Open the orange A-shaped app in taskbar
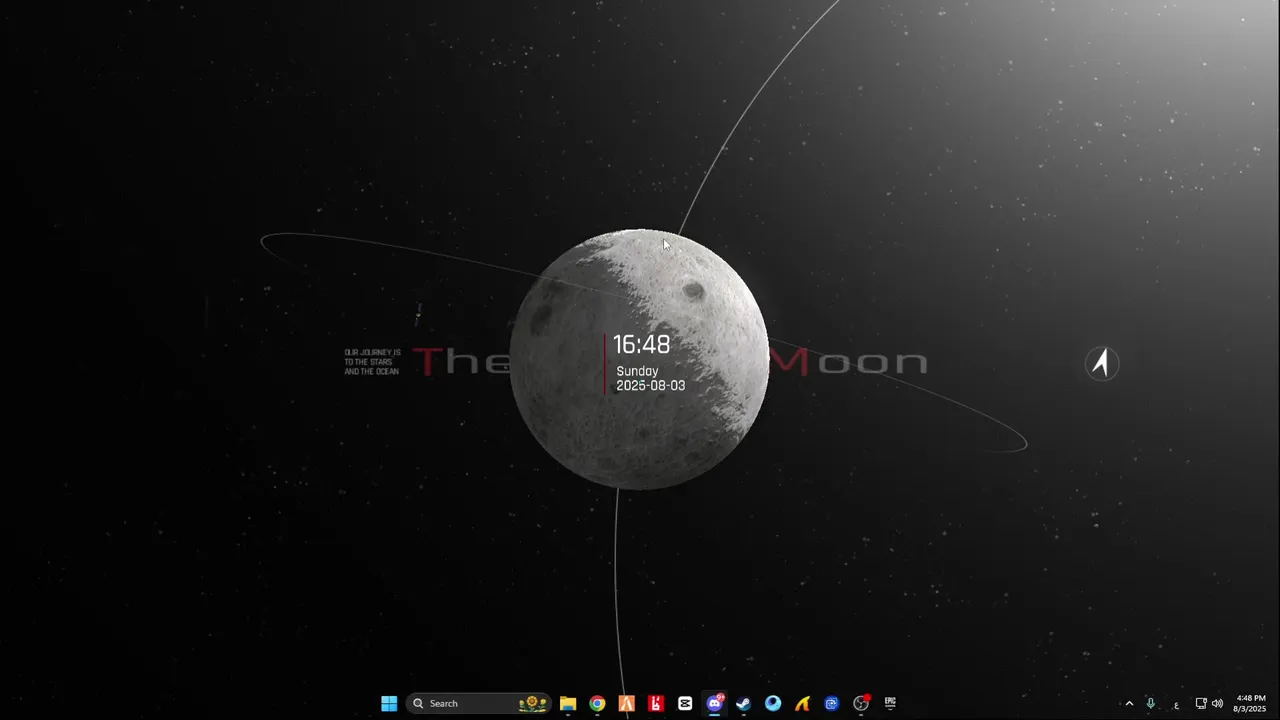Image resolution: width=1280 pixels, height=720 pixels. (x=627, y=703)
